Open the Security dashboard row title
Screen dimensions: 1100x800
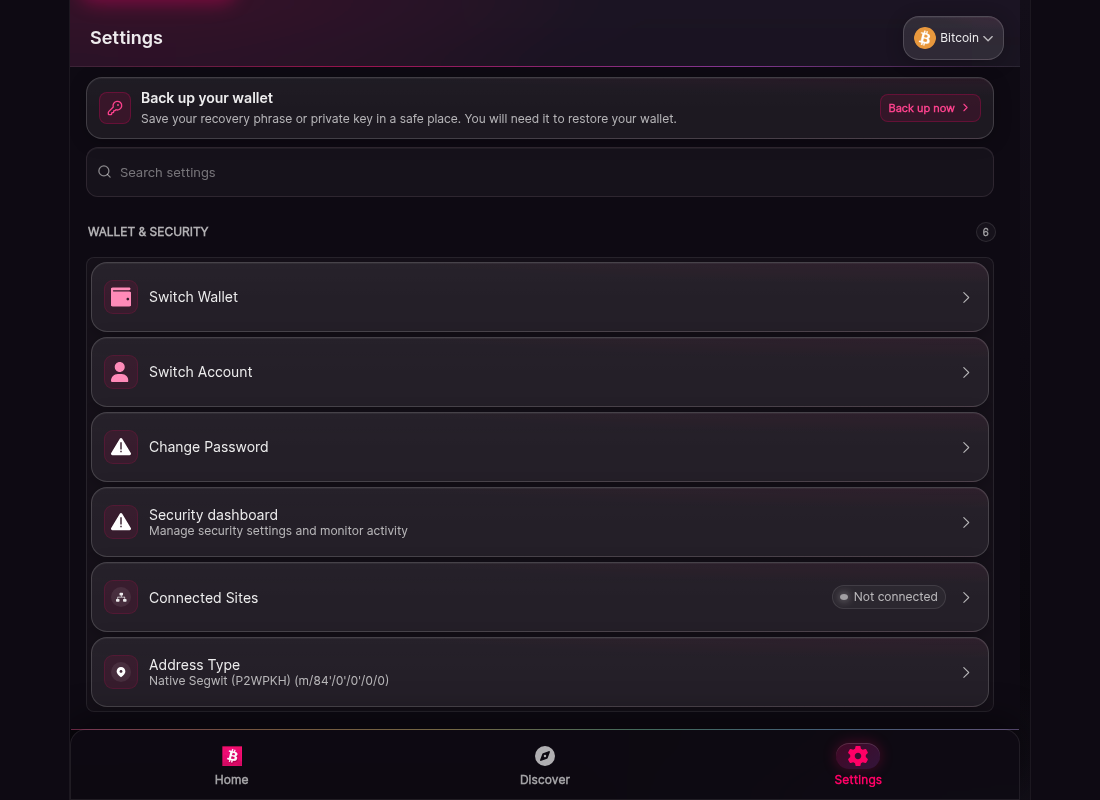[213, 514]
